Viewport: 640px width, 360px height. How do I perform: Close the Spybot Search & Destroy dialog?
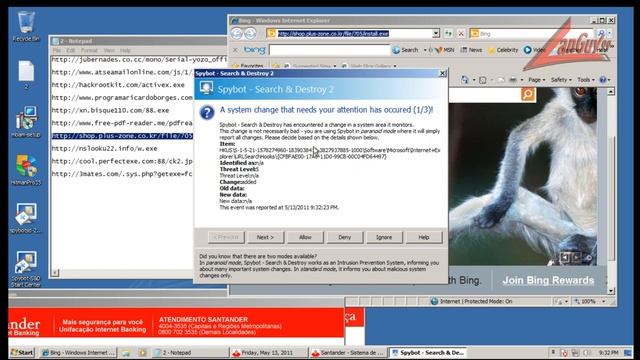tap(442, 73)
